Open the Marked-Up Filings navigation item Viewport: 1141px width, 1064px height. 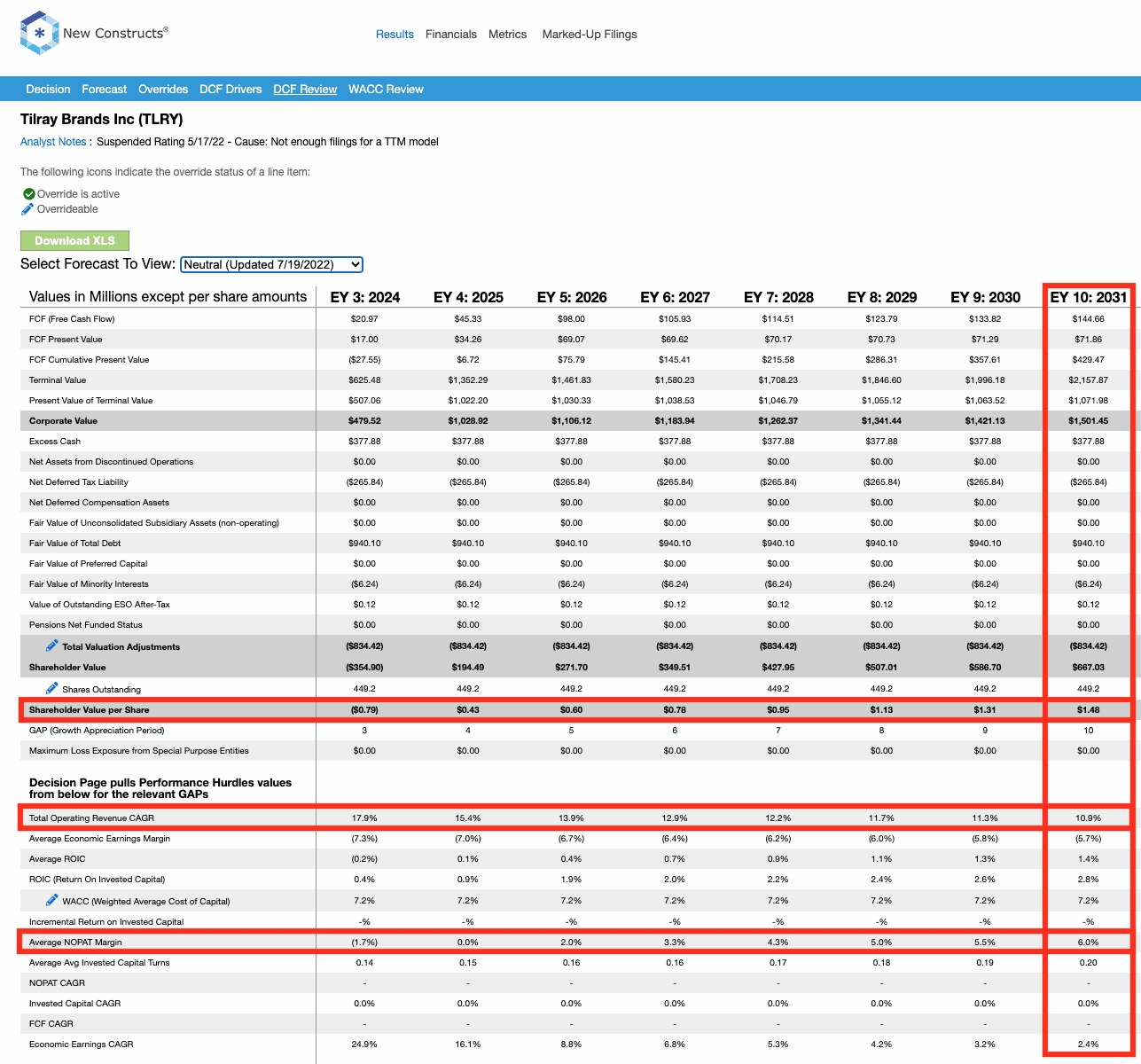click(x=590, y=34)
